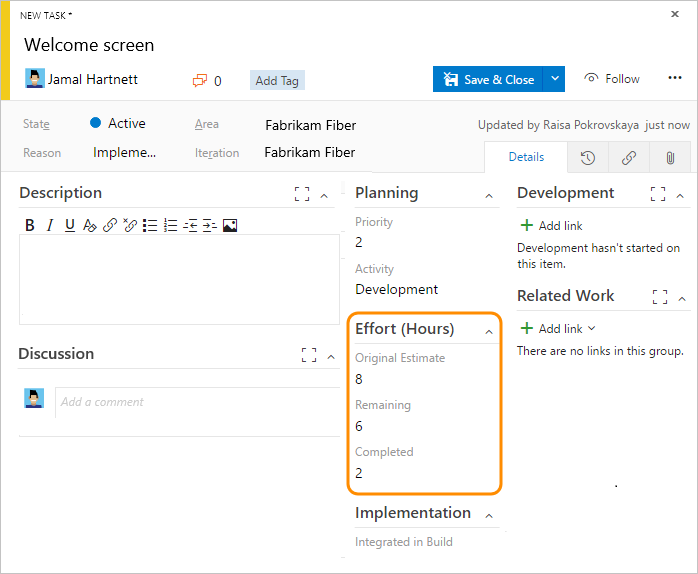Decrease indent in Description
698x574 pixels.
pos(190,225)
